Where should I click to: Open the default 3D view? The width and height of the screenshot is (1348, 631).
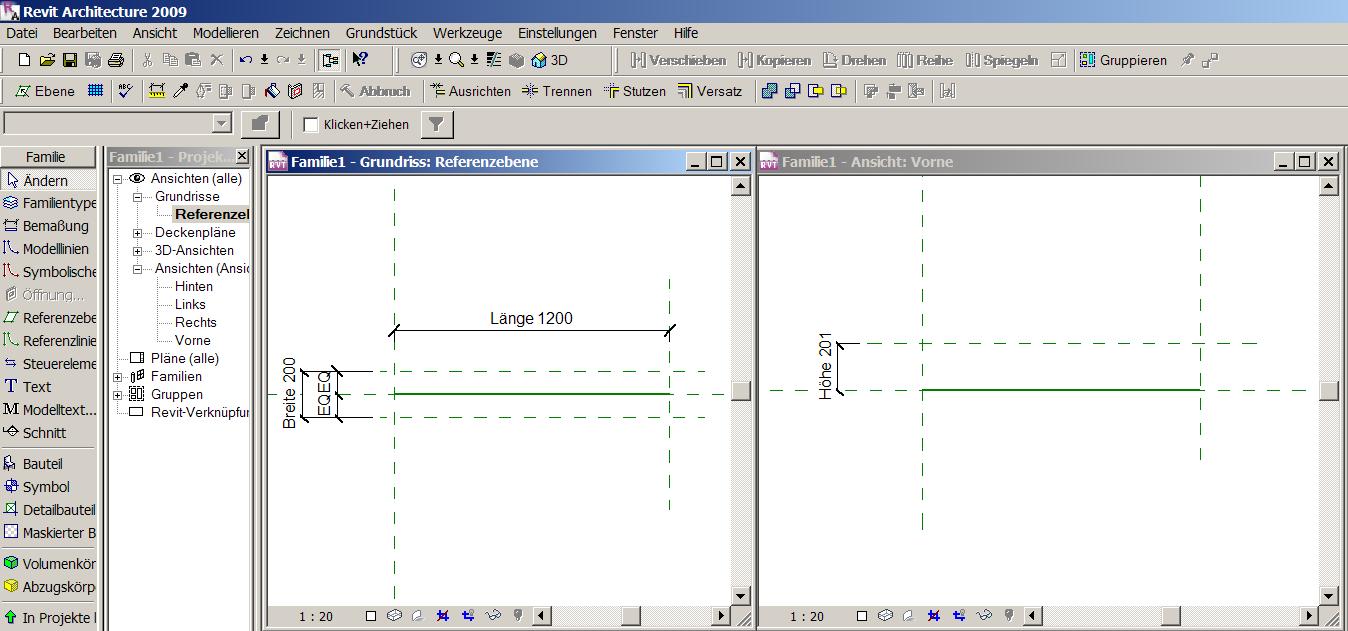tap(550, 60)
